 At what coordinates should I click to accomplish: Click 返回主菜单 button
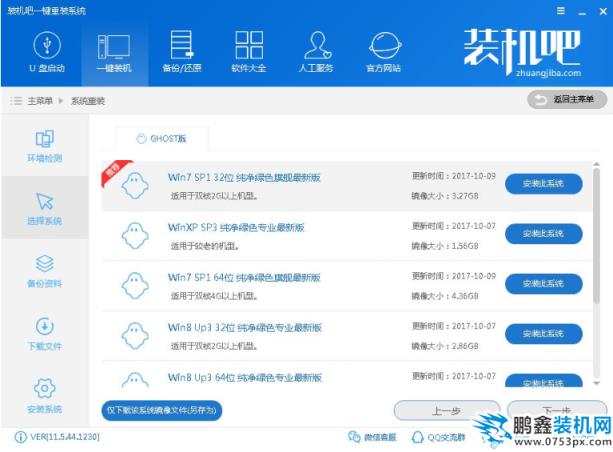tap(567, 100)
